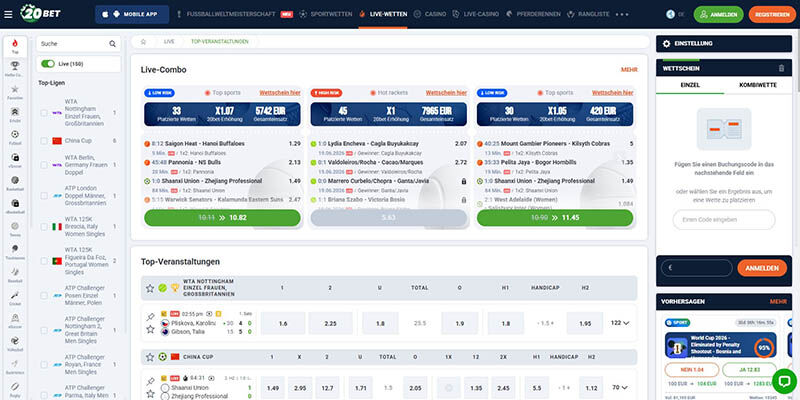This screenshot has width=800, height=400.
Task: Switch to the Kombiwette betslip tab
Action: pyautogui.click(x=758, y=85)
